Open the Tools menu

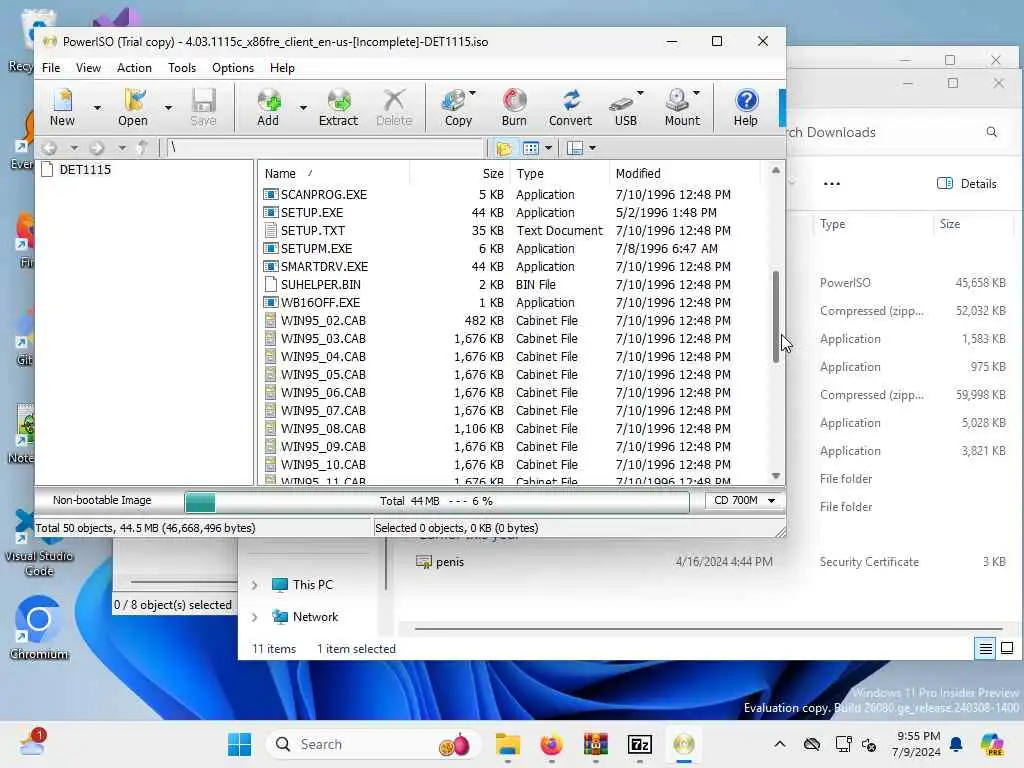[182, 68]
